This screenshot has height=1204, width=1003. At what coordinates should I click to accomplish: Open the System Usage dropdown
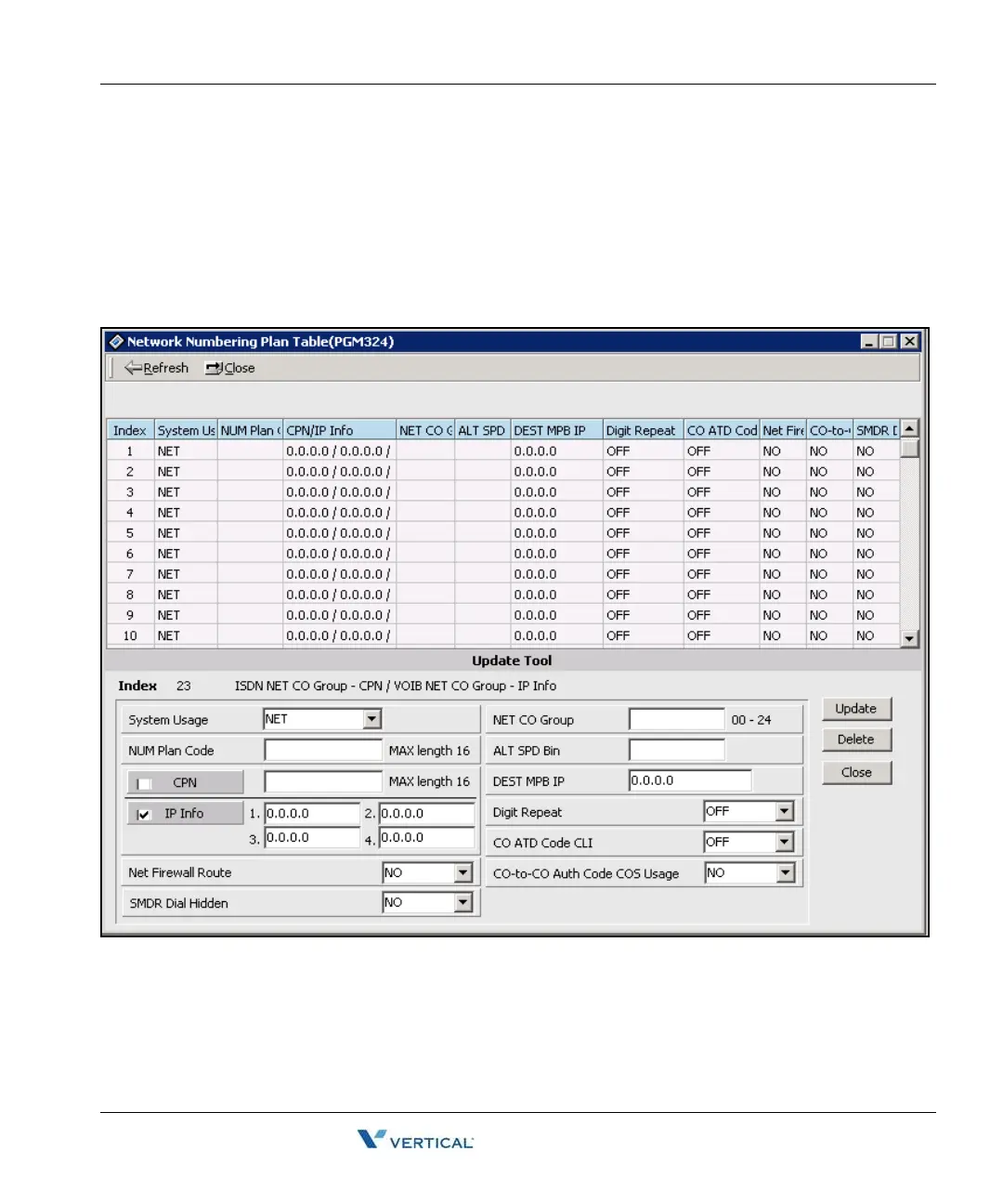372,719
